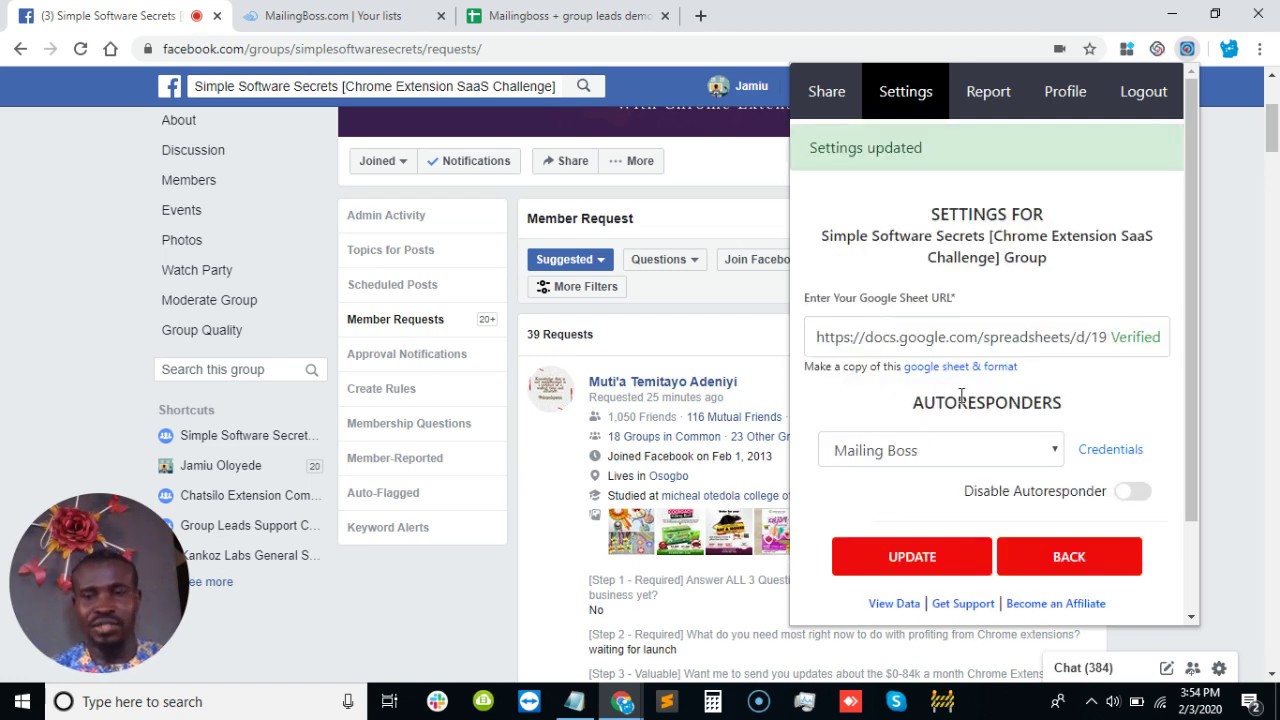Viewport: 1280px width, 720px height.
Task: Open the Join Facebook filter dropdown
Action: point(756,259)
